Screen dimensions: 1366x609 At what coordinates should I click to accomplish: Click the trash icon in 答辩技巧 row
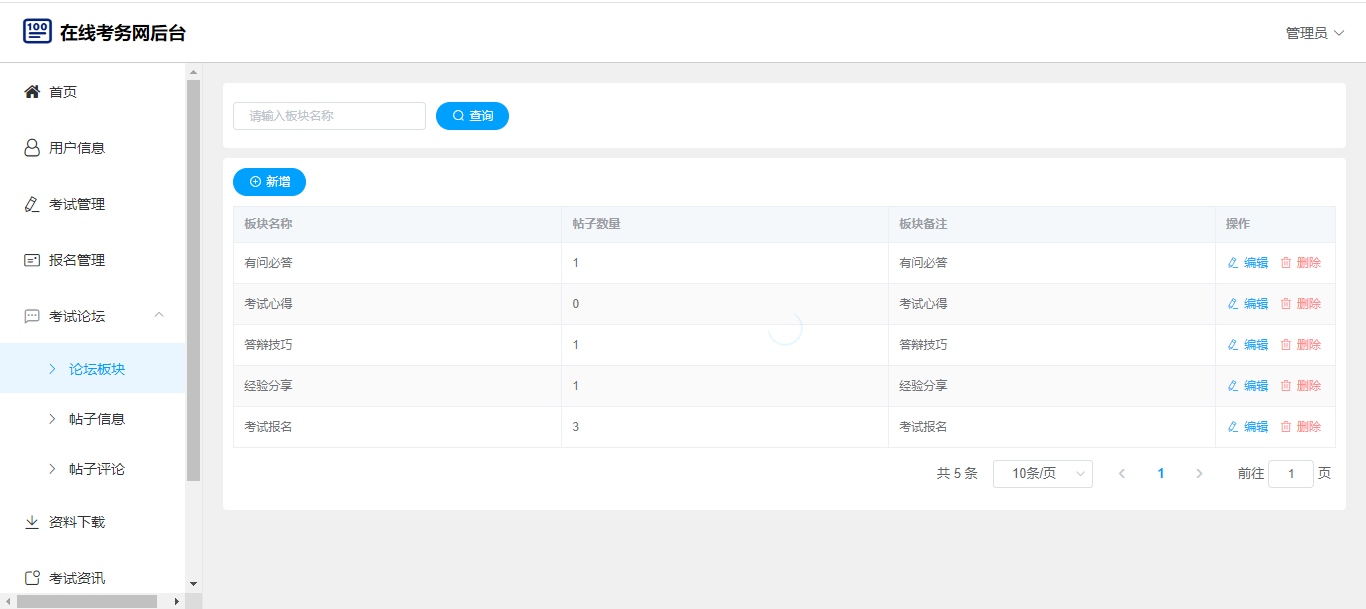pos(1286,345)
